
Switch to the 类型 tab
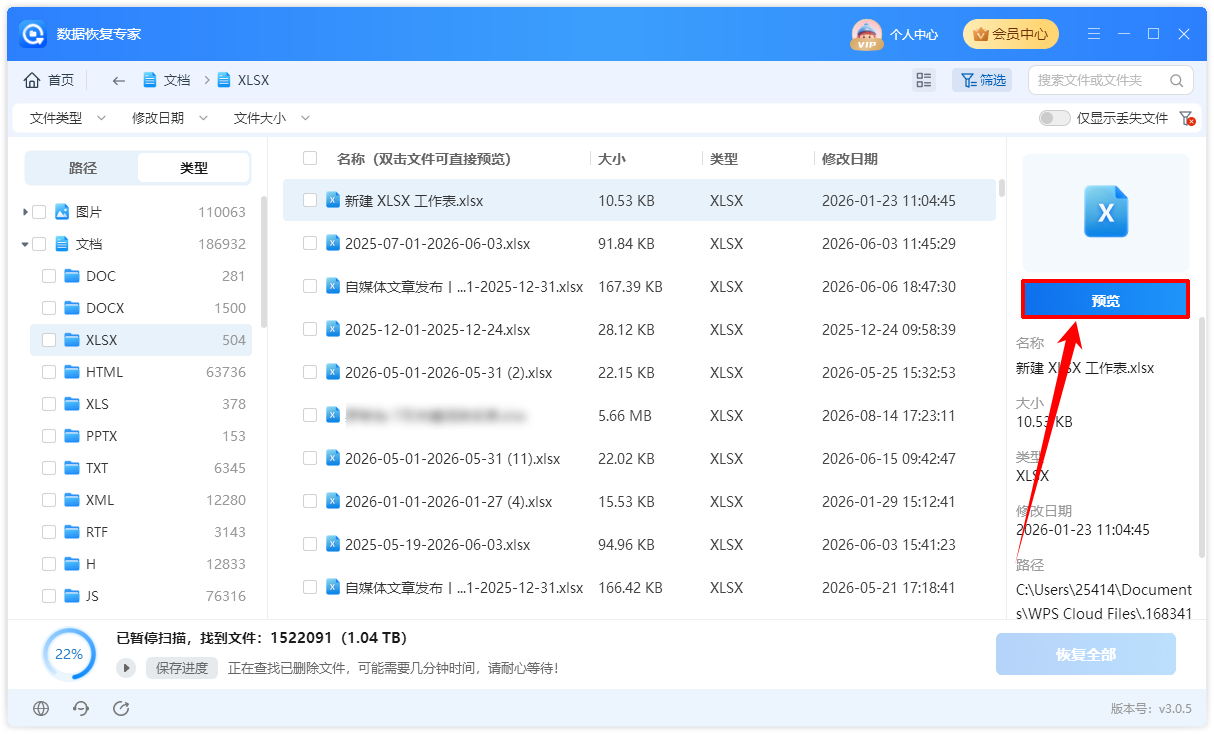tap(194, 168)
